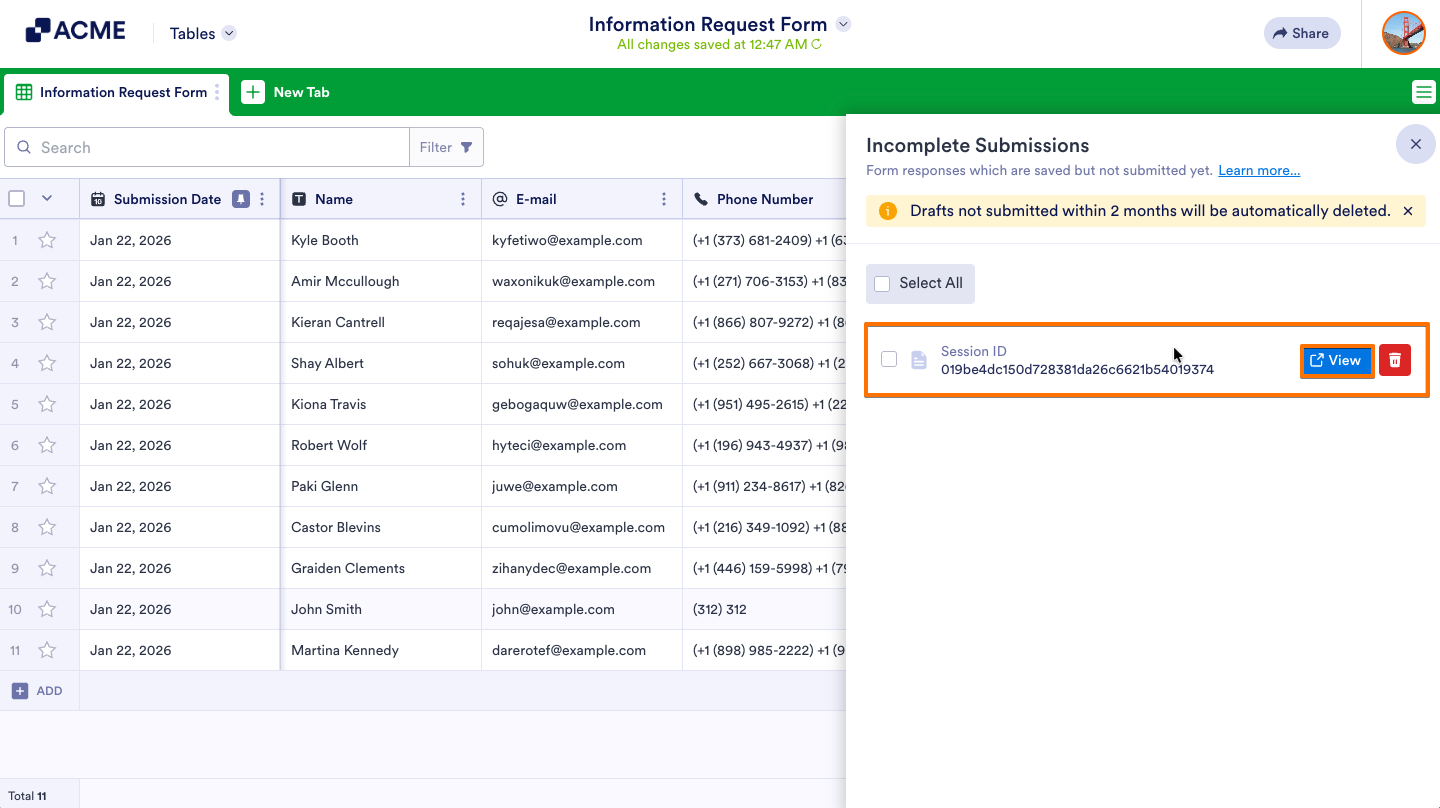Expand the Information Request Form title dropdown
The width and height of the screenshot is (1440, 808).
click(843, 23)
